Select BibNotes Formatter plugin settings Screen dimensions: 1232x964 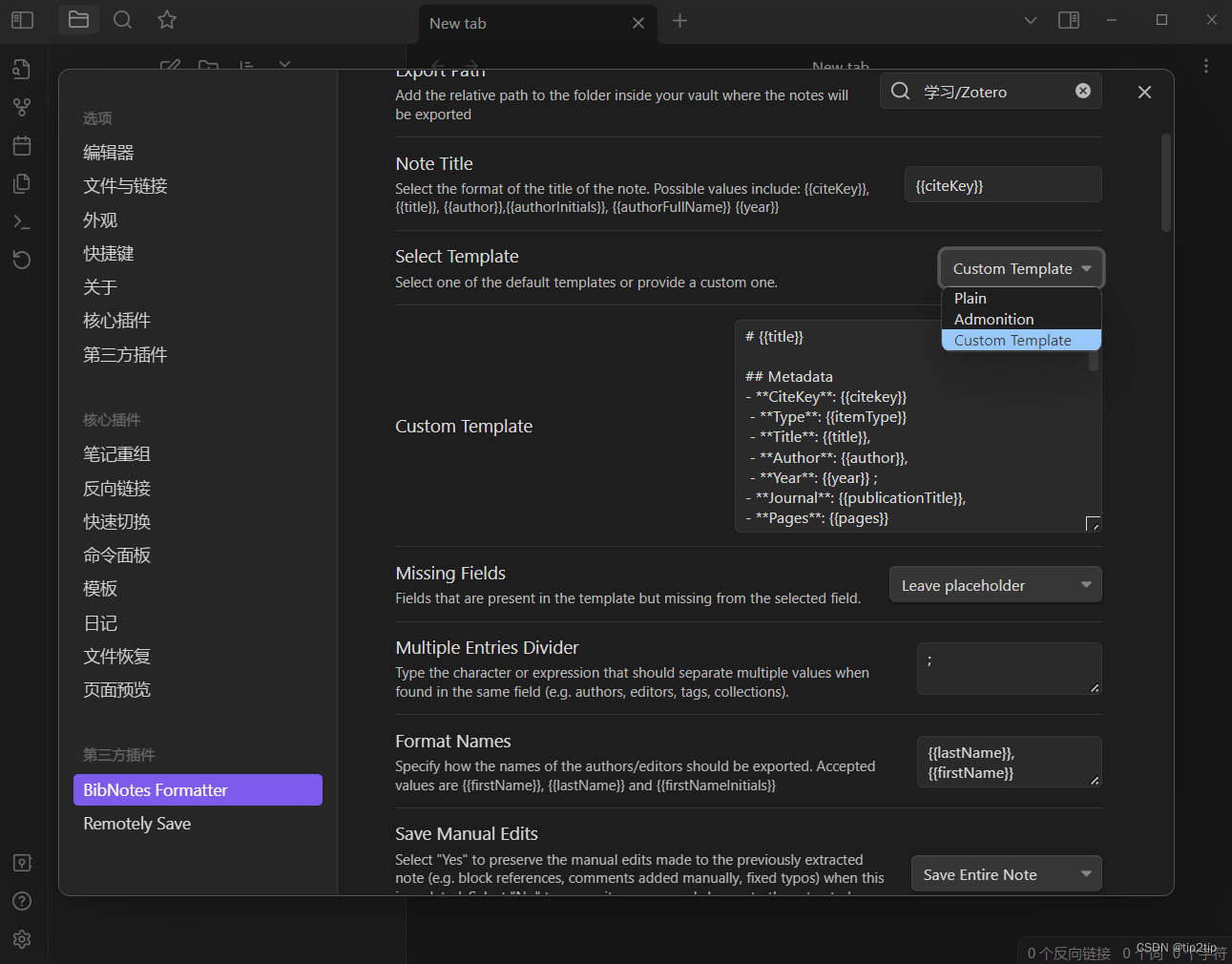198,790
